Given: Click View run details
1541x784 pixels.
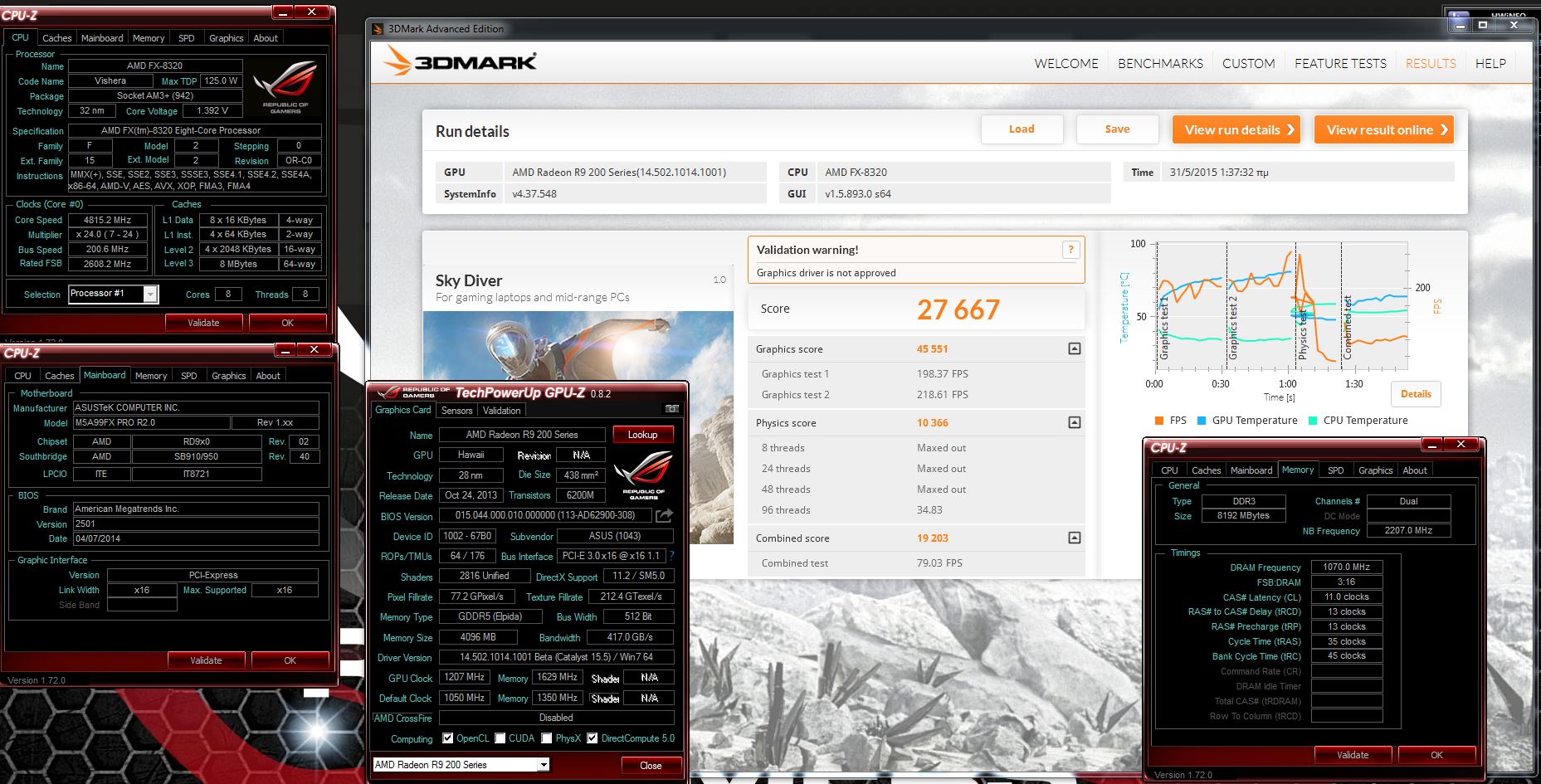Looking at the screenshot, I should (x=1236, y=129).
